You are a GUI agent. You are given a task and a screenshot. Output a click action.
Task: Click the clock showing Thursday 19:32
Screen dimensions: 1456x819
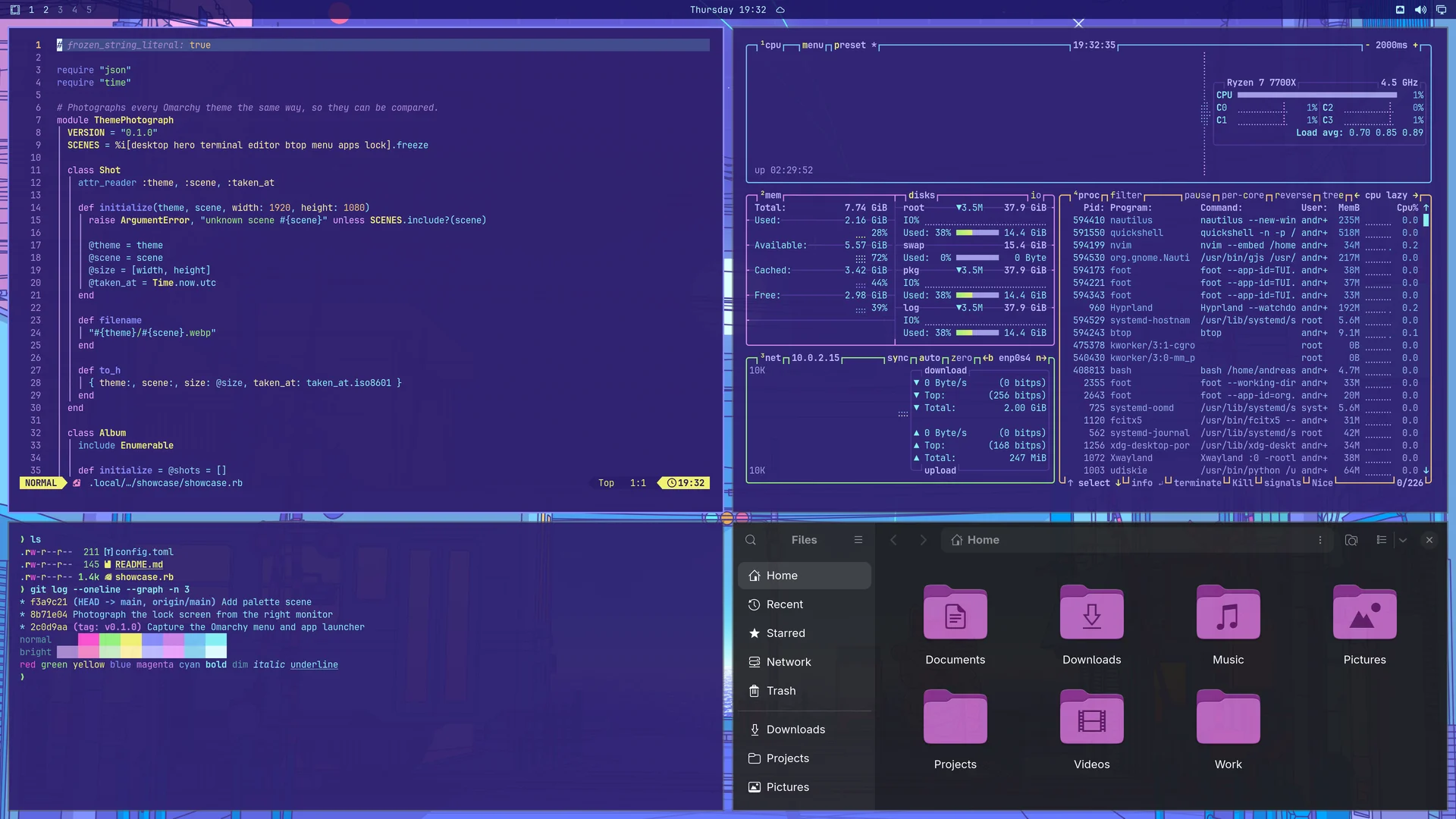click(x=728, y=10)
